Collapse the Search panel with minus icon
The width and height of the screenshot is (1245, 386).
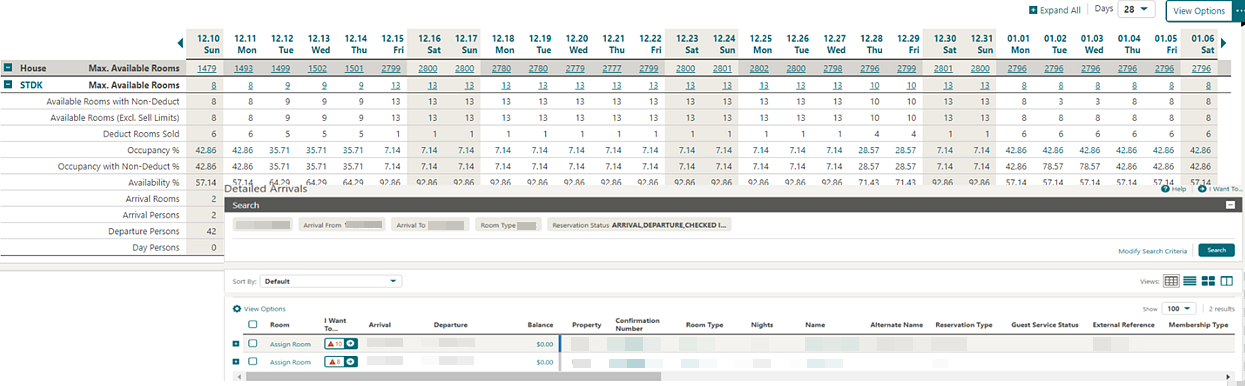pos(1230,205)
